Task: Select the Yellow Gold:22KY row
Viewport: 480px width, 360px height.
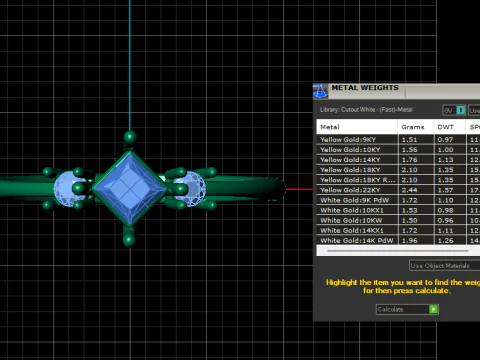Action: 398,190
